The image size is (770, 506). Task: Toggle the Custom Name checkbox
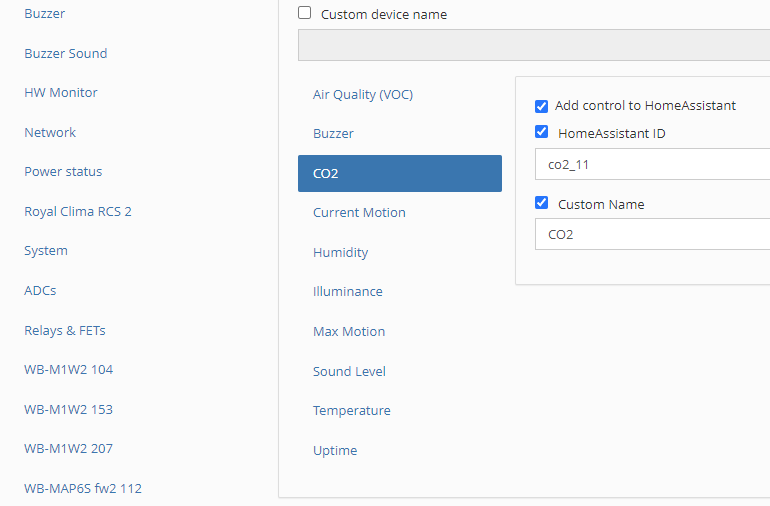(542, 203)
